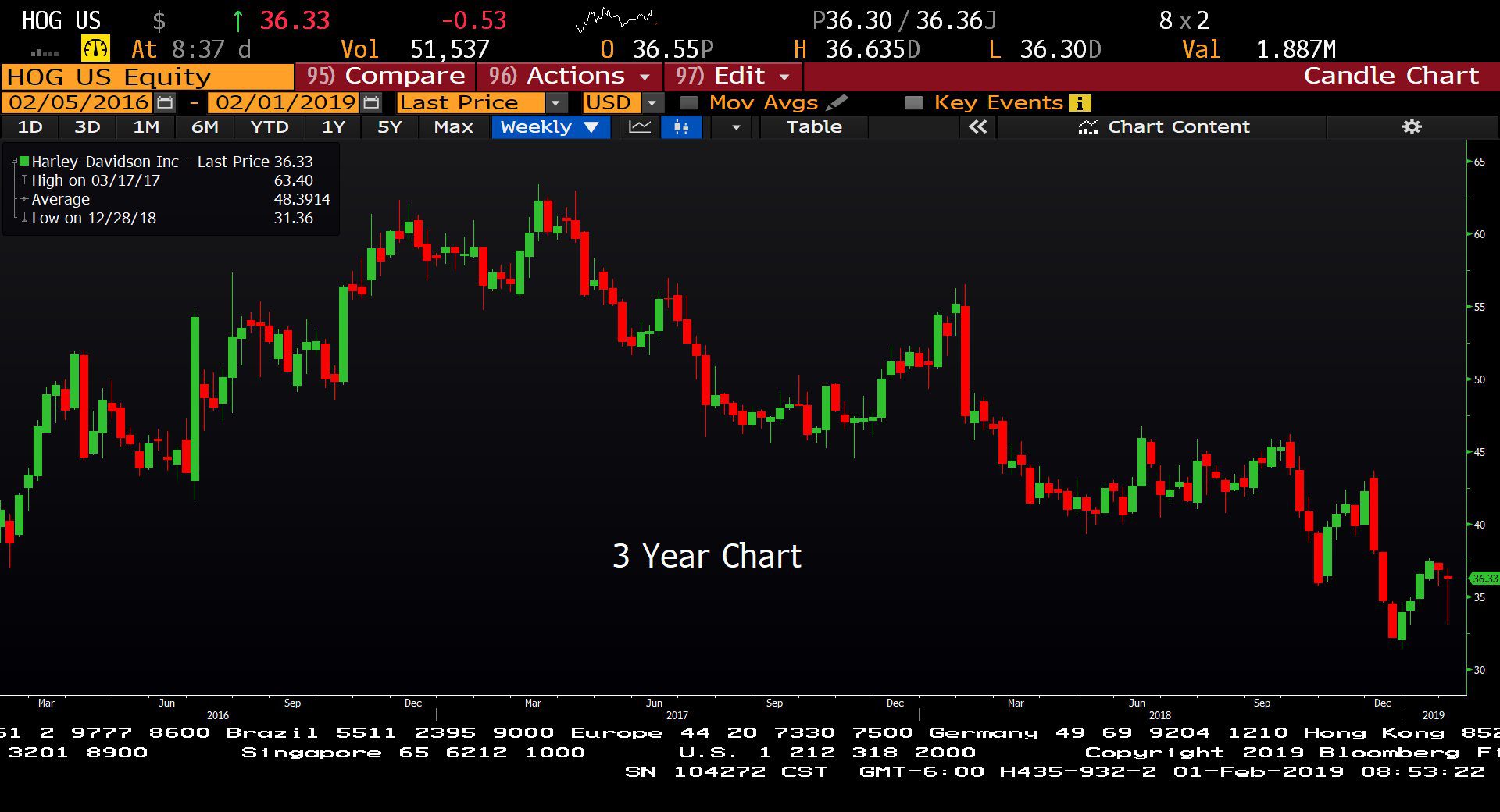Expand the chart type dropdown arrow
The height and width of the screenshot is (812, 1500).
tap(735, 126)
